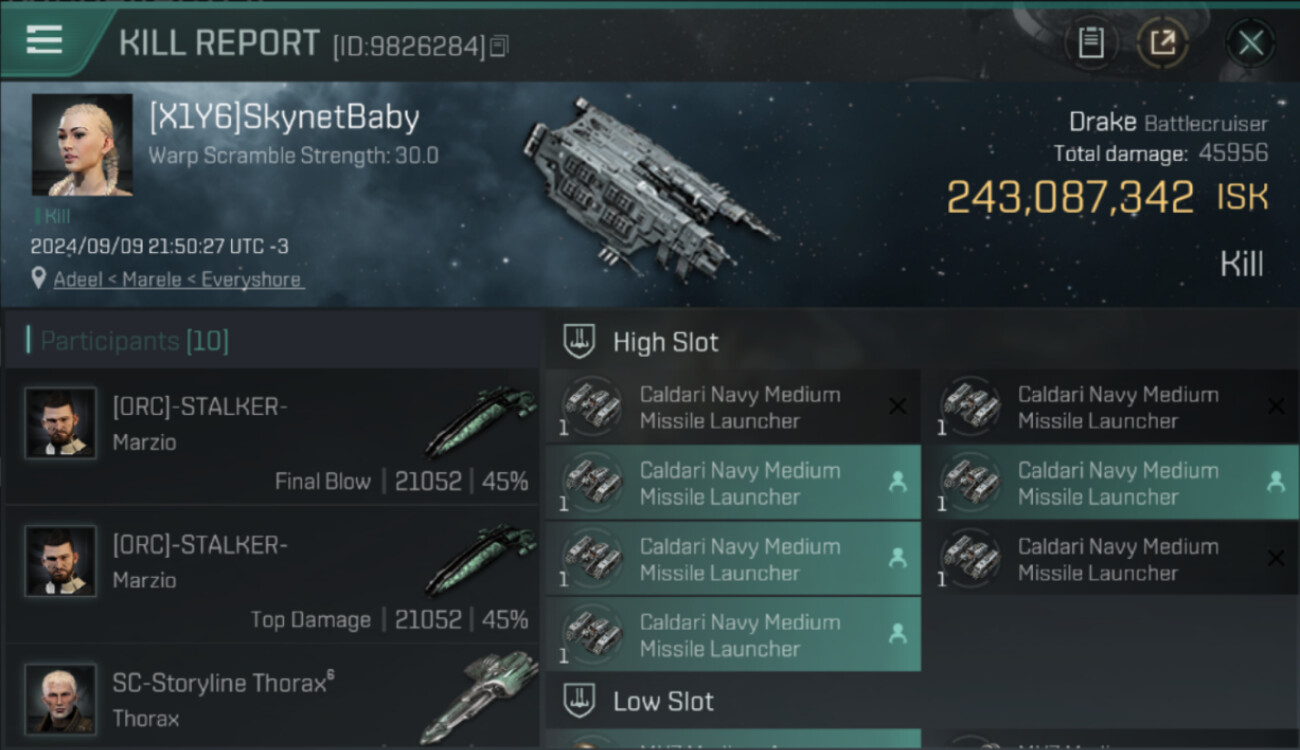Click the Thorax ship icon in participants
This screenshot has height=750, width=1300.
[478, 695]
